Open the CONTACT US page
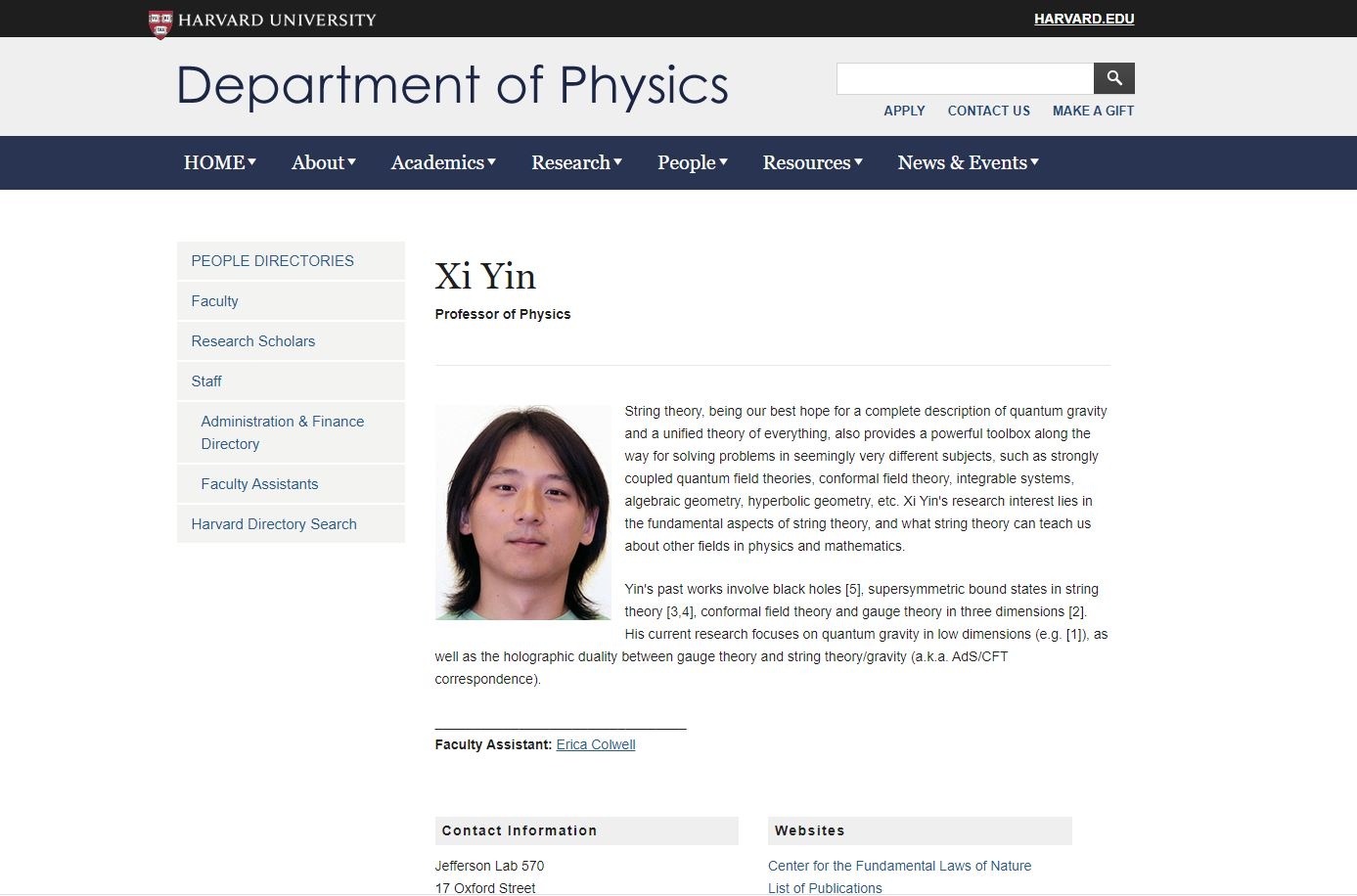1357x896 pixels. click(x=988, y=111)
